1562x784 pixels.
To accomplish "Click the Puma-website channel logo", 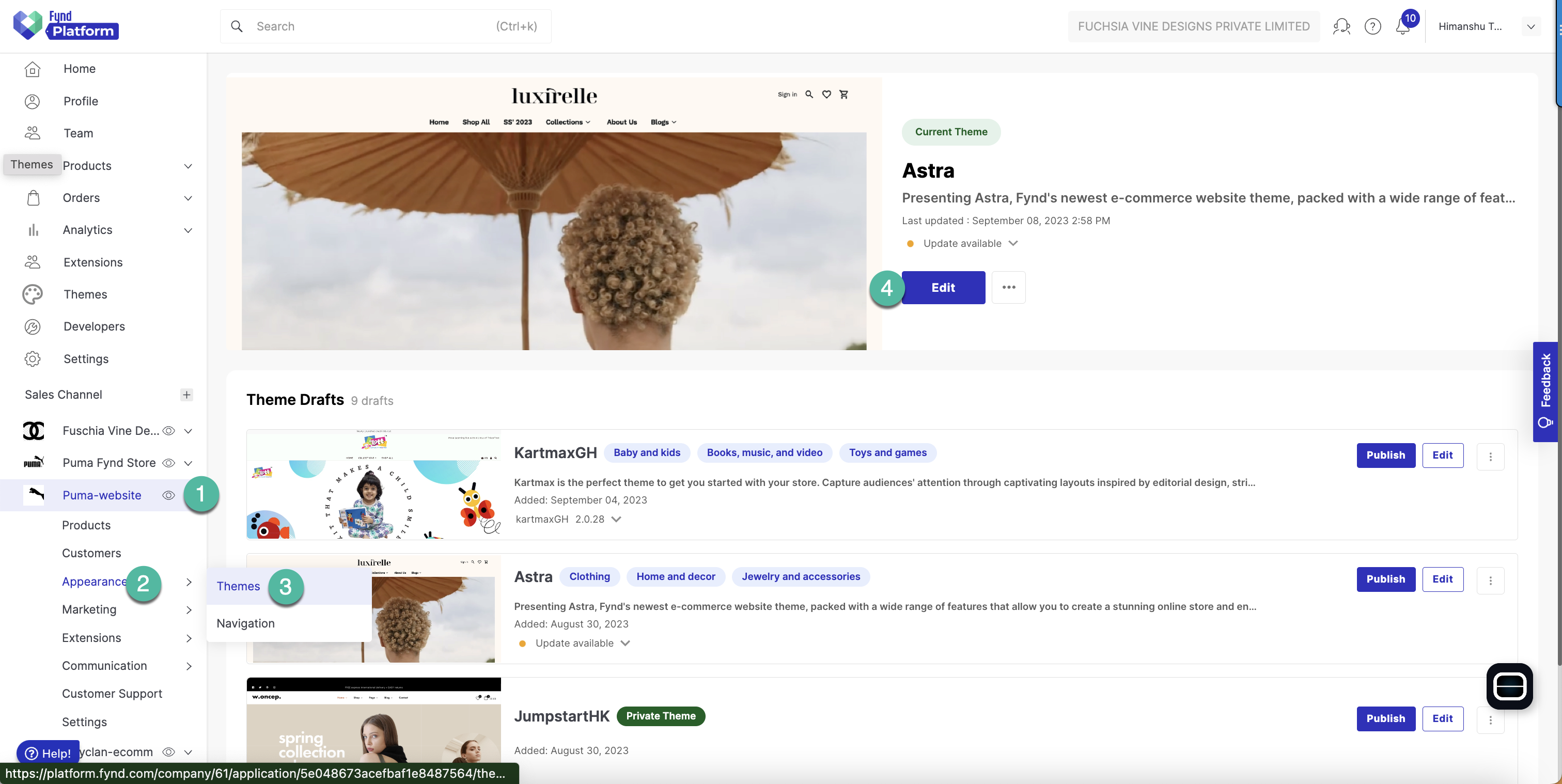I will [34, 495].
